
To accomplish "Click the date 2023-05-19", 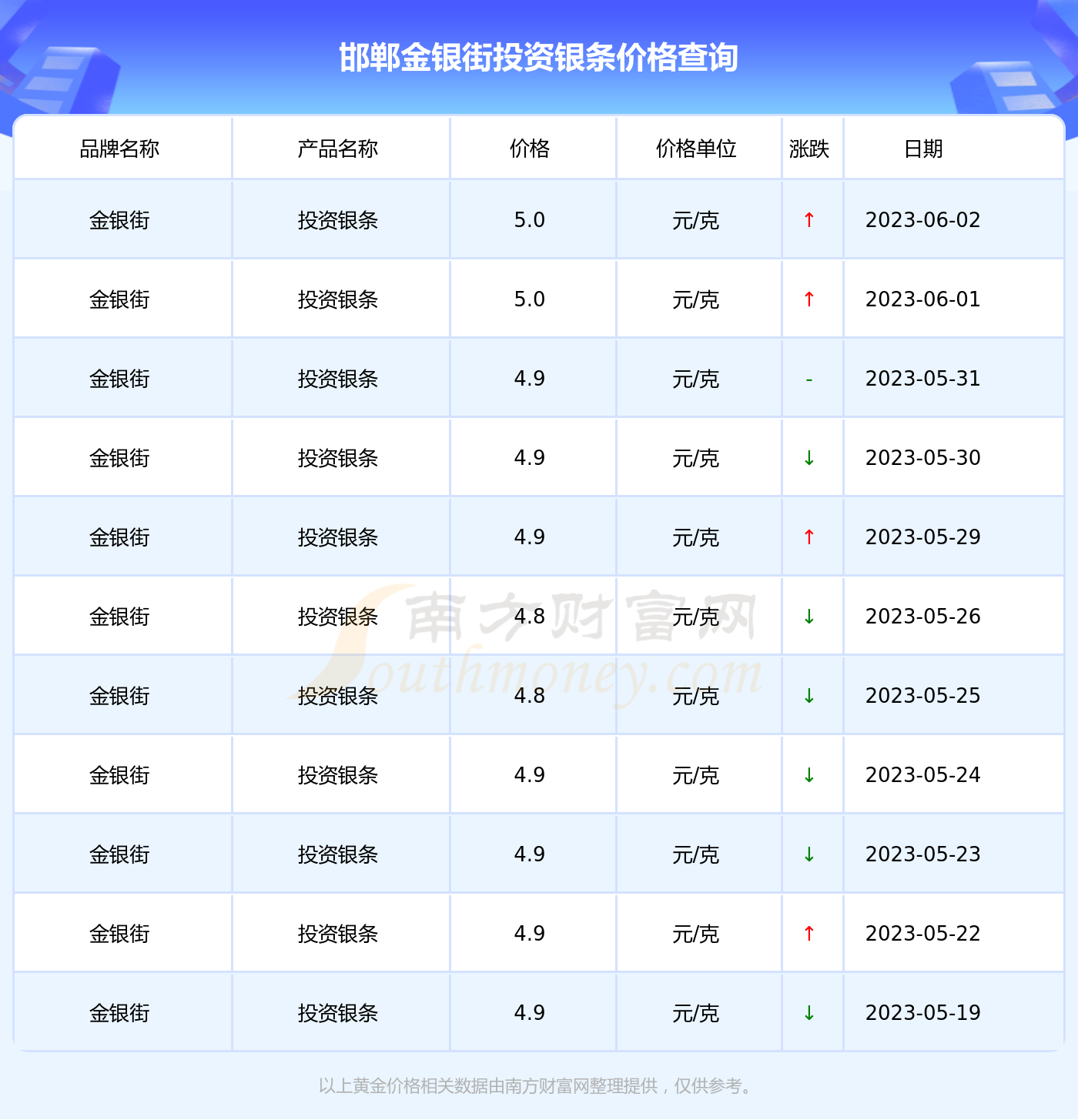I will [x=923, y=1013].
